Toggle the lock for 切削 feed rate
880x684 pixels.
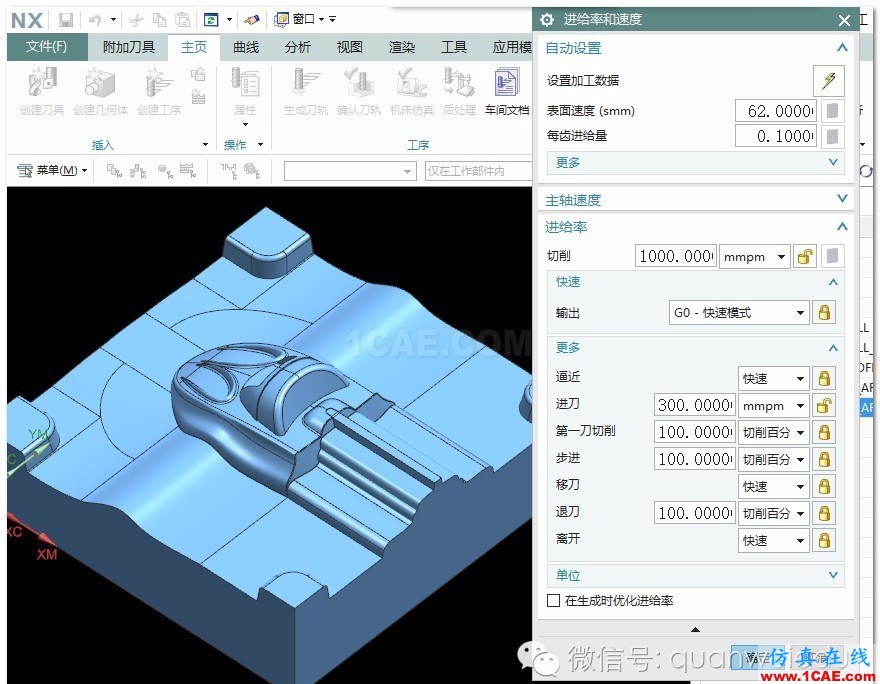coord(805,256)
